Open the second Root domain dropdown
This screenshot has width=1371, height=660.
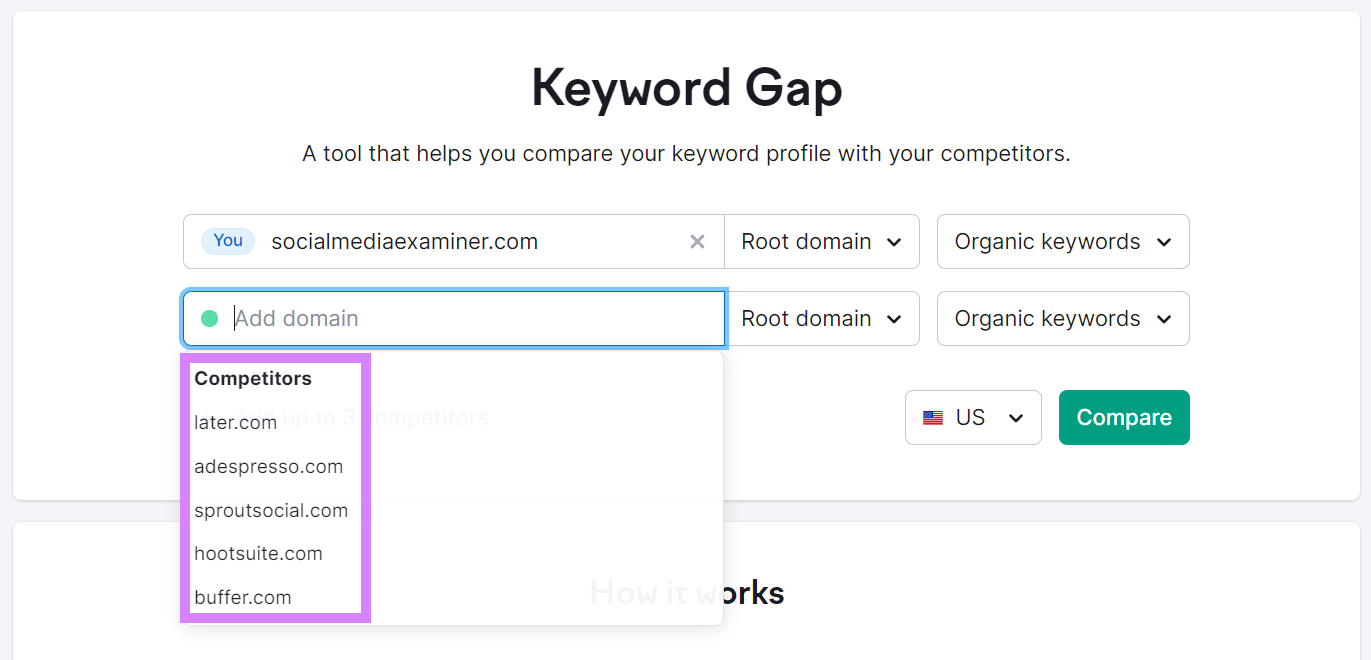[821, 318]
